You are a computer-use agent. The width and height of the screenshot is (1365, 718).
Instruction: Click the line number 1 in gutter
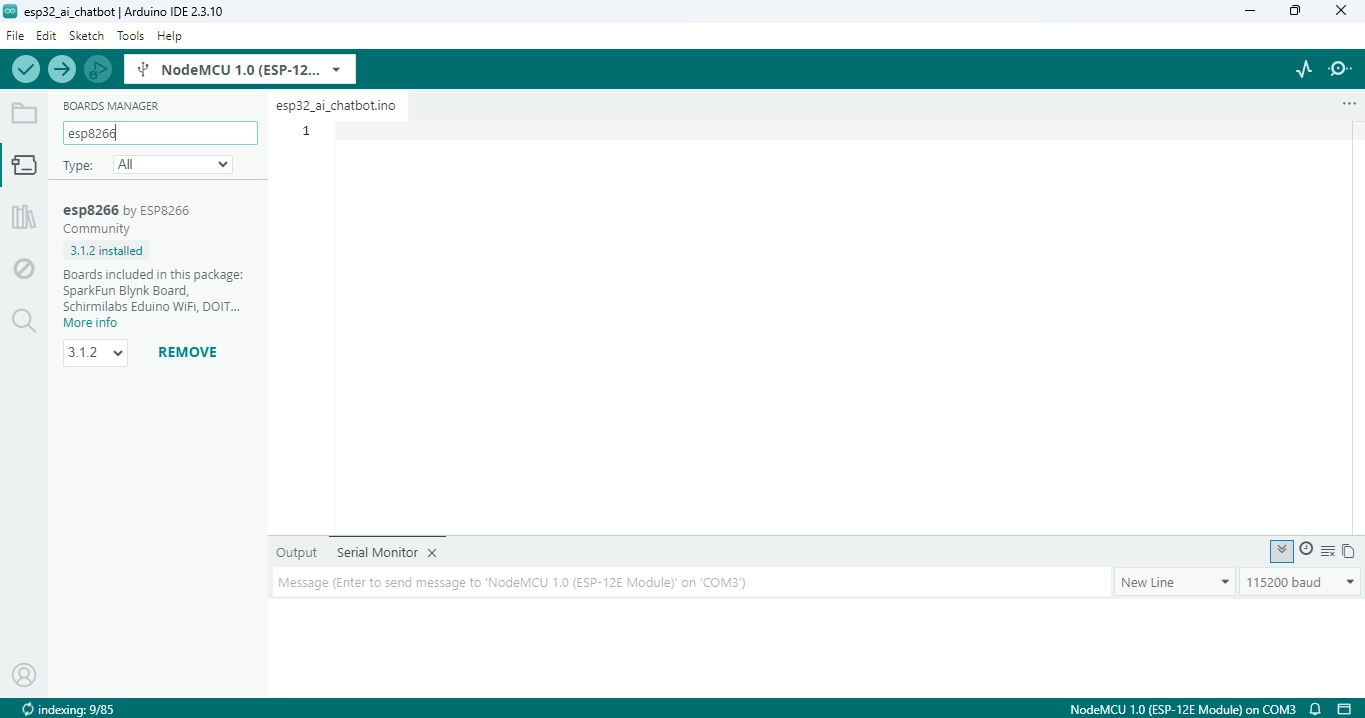click(x=306, y=131)
